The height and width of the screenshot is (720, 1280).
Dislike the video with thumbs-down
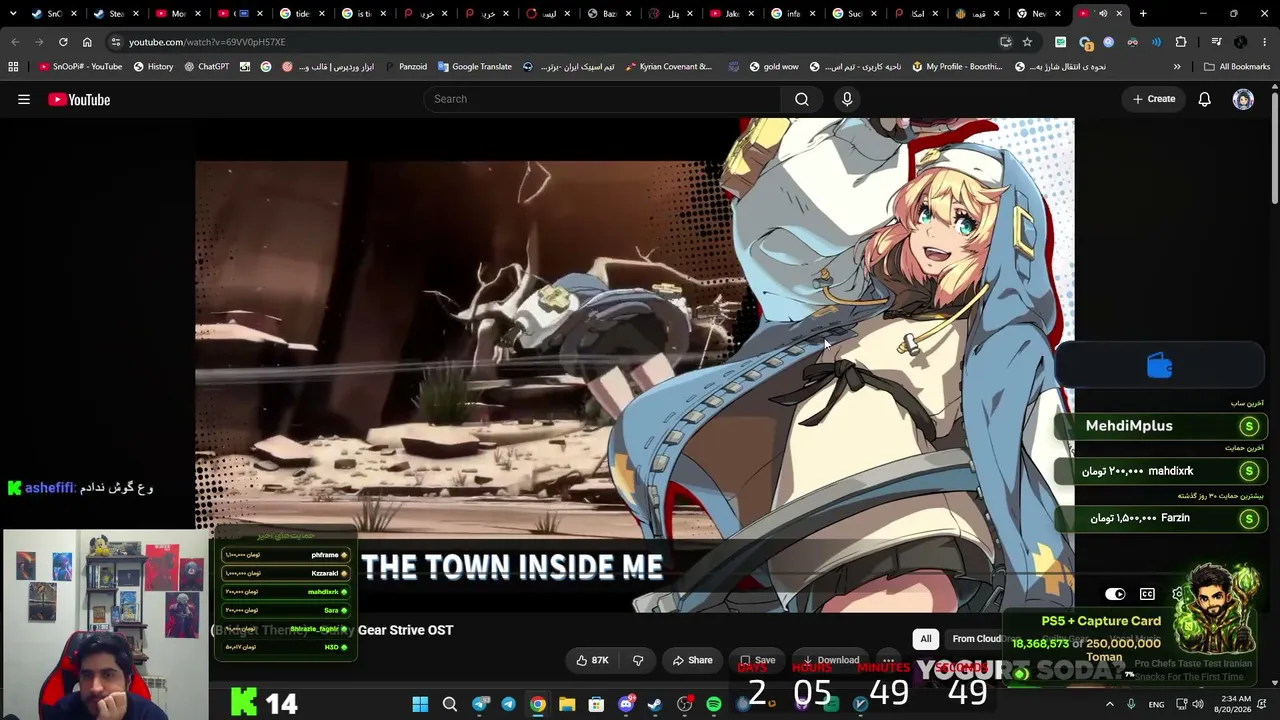click(x=638, y=660)
